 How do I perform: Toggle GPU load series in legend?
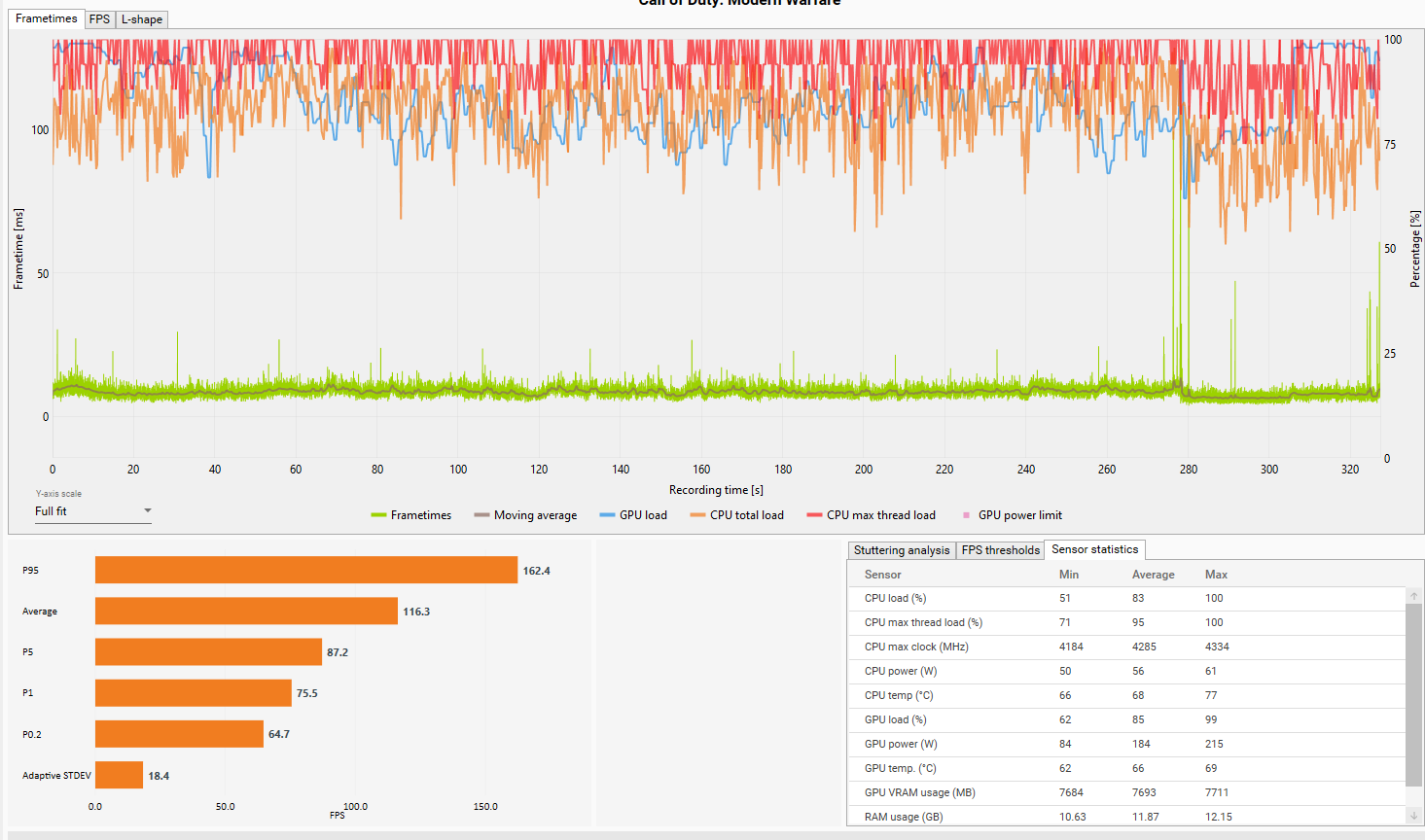(633, 515)
